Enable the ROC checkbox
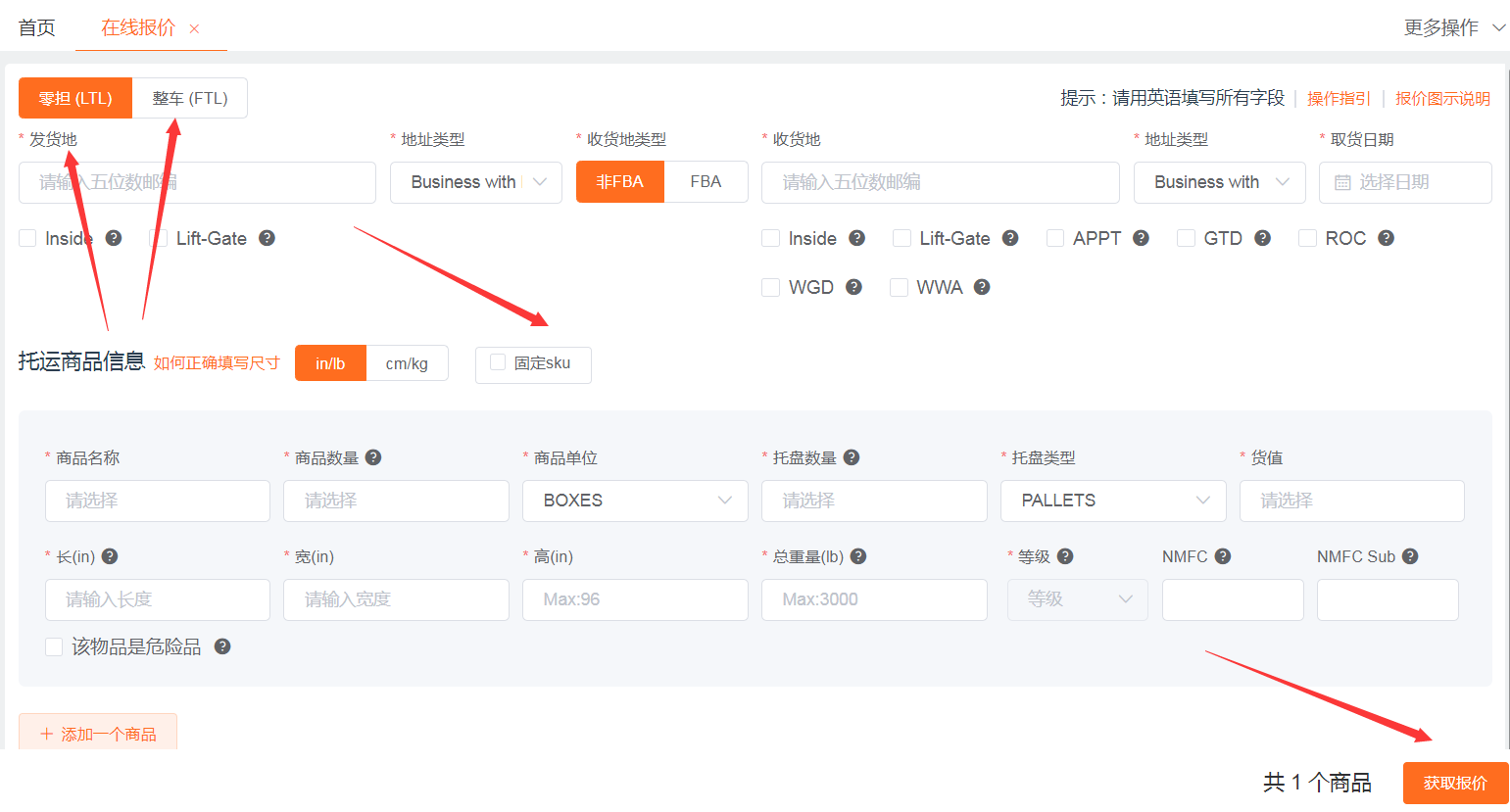Image resolution: width=1510 pixels, height=812 pixels. pos(1307,238)
